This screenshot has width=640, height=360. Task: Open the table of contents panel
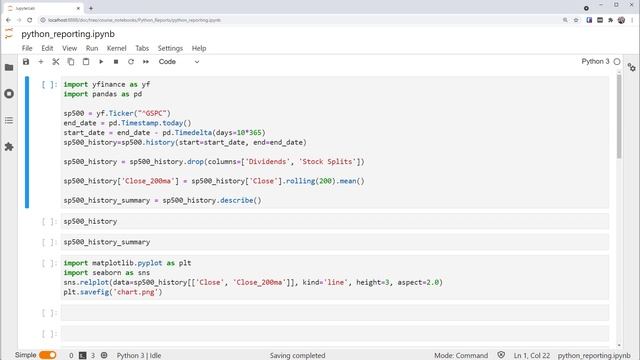pos(9,120)
